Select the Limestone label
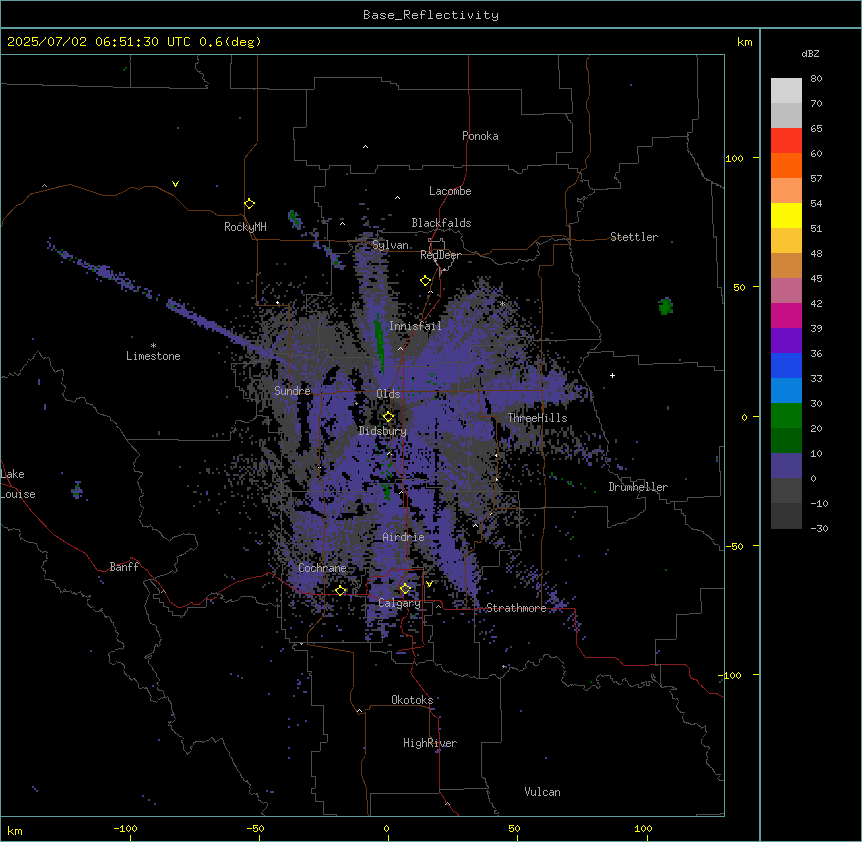 (153, 356)
